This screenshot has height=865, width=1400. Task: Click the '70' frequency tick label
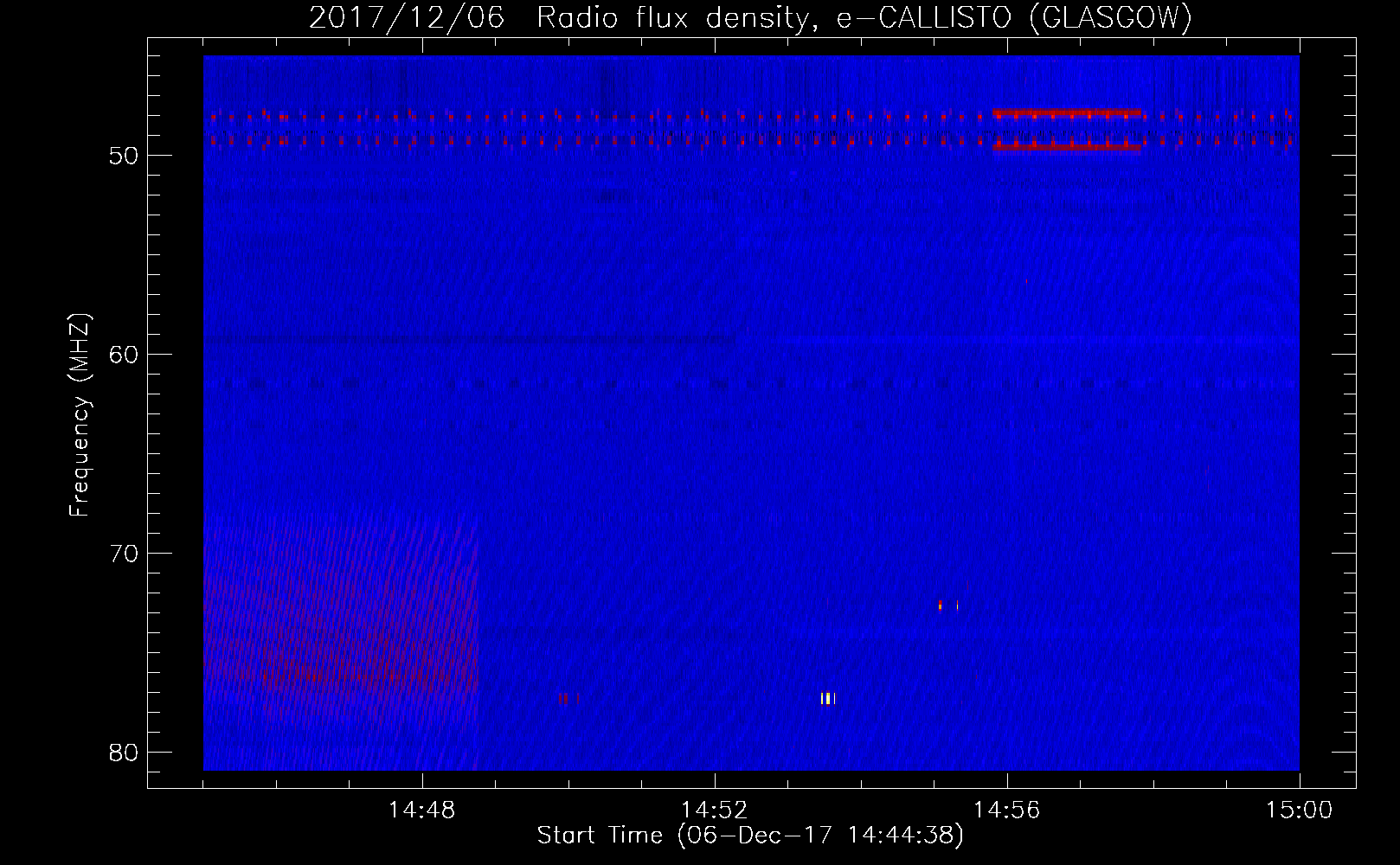point(125,553)
